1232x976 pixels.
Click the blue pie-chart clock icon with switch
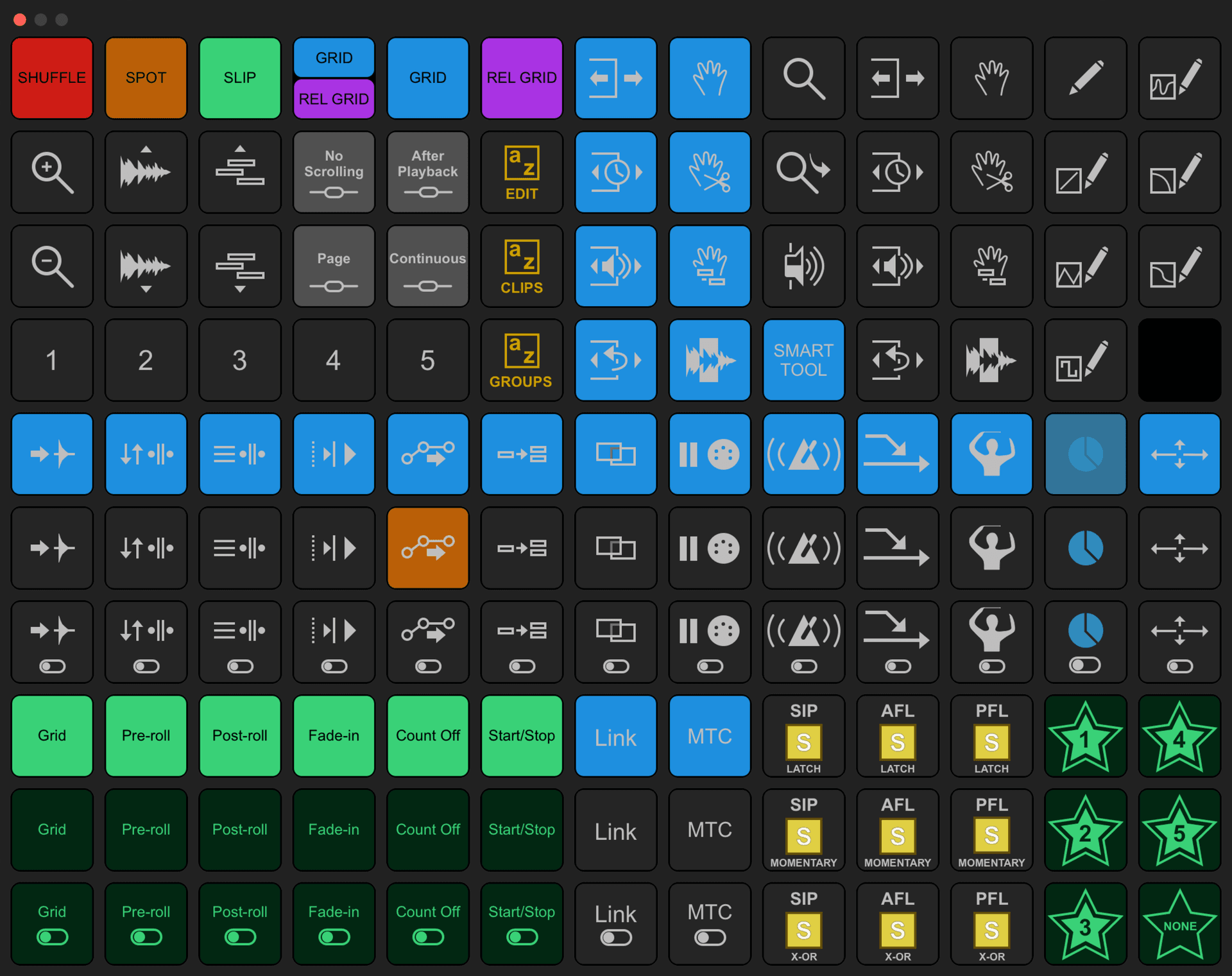click(x=1085, y=642)
